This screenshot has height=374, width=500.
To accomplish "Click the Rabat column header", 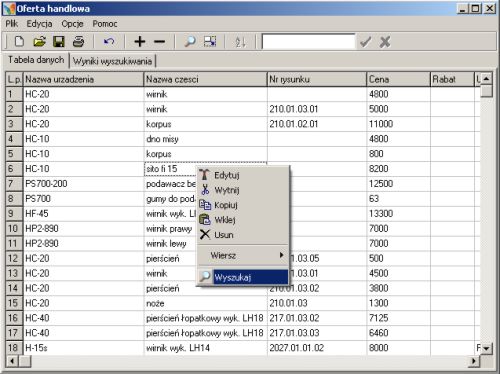I will click(452, 79).
